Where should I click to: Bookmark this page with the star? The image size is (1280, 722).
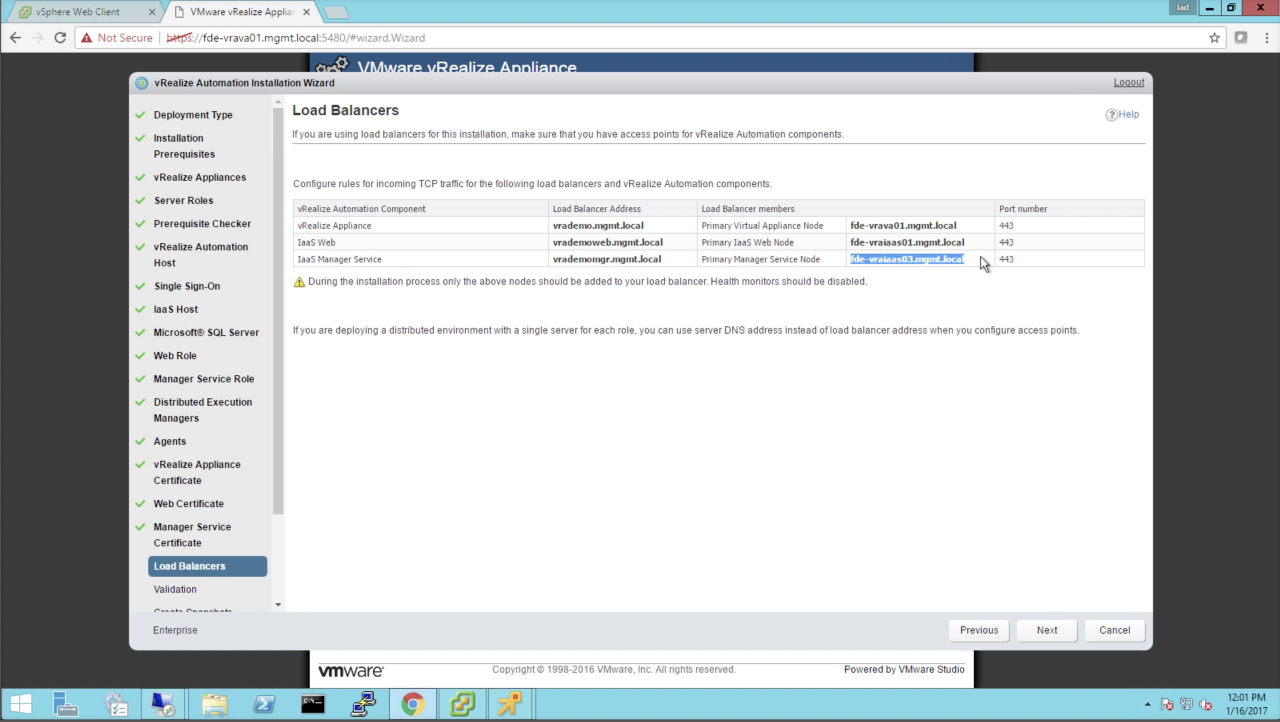[1214, 38]
